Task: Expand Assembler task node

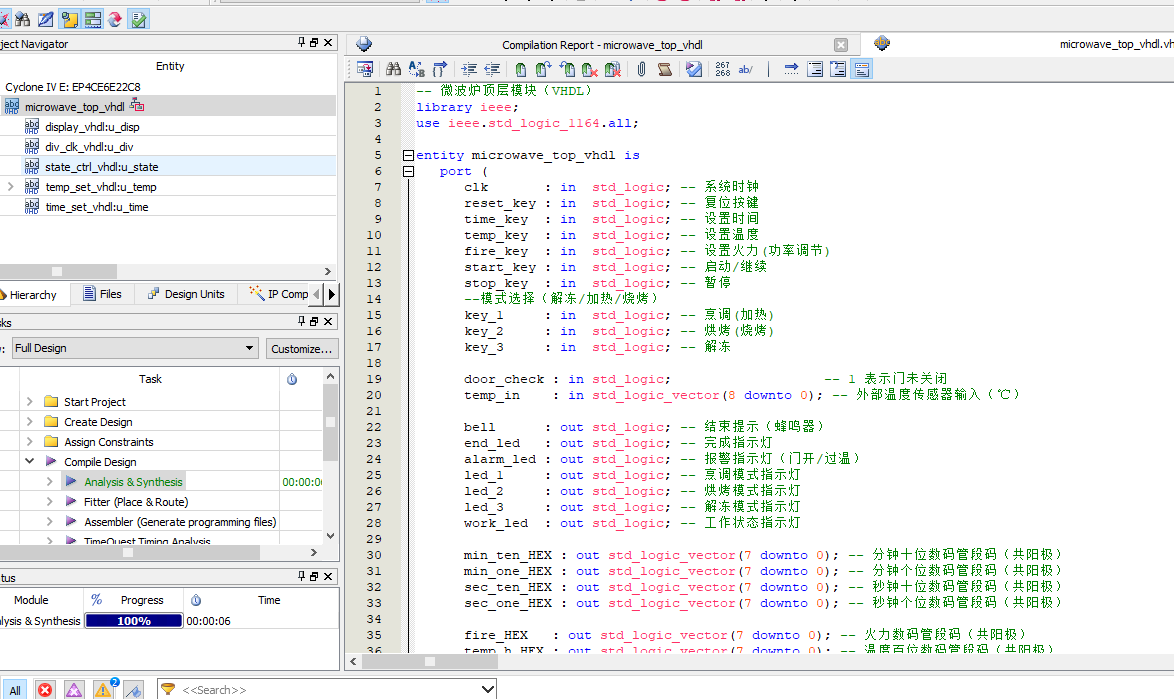Action: 49,522
